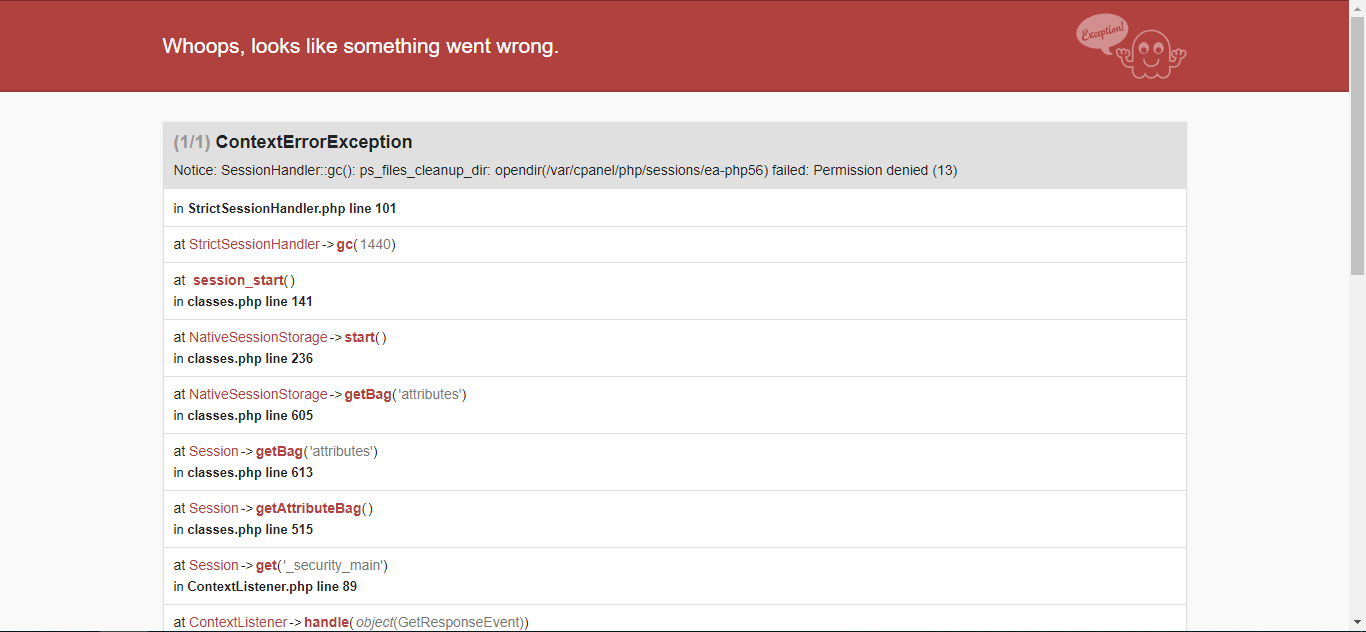Click the gc method name
Image resolution: width=1366 pixels, height=632 pixels.
coord(344,244)
